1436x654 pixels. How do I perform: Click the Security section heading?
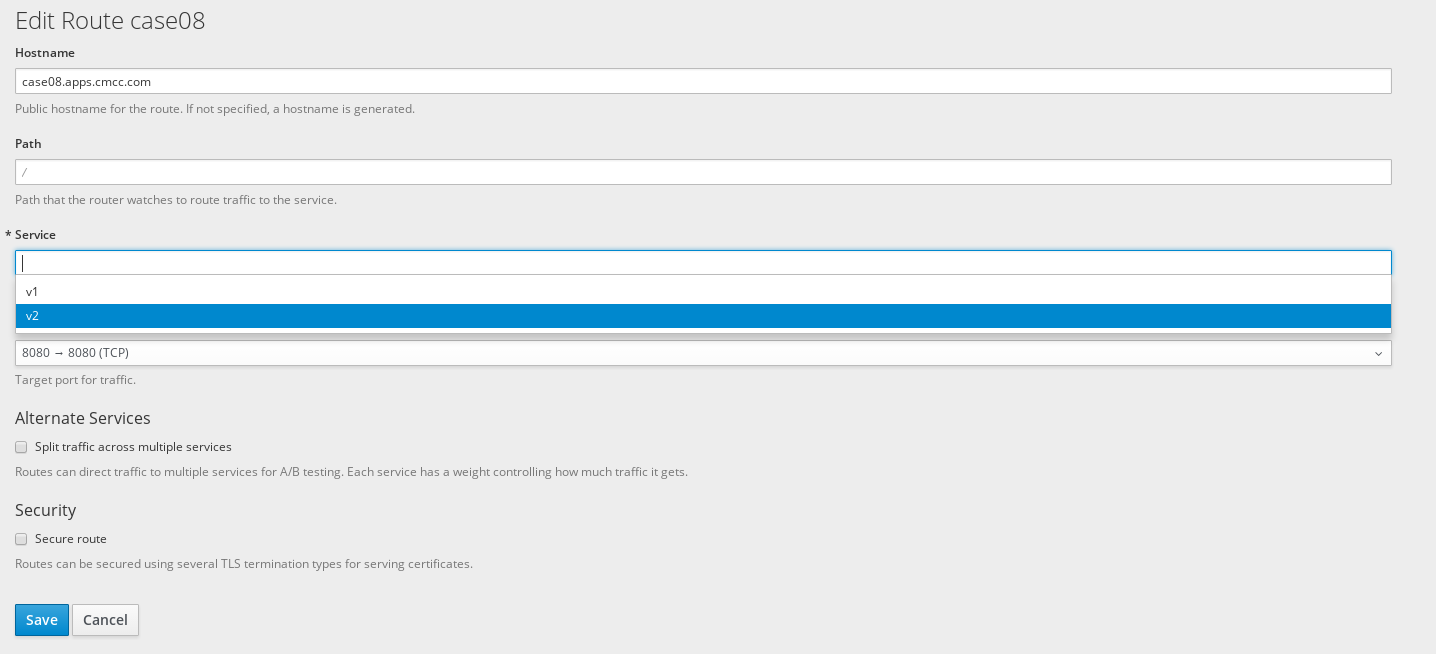(46, 510)
